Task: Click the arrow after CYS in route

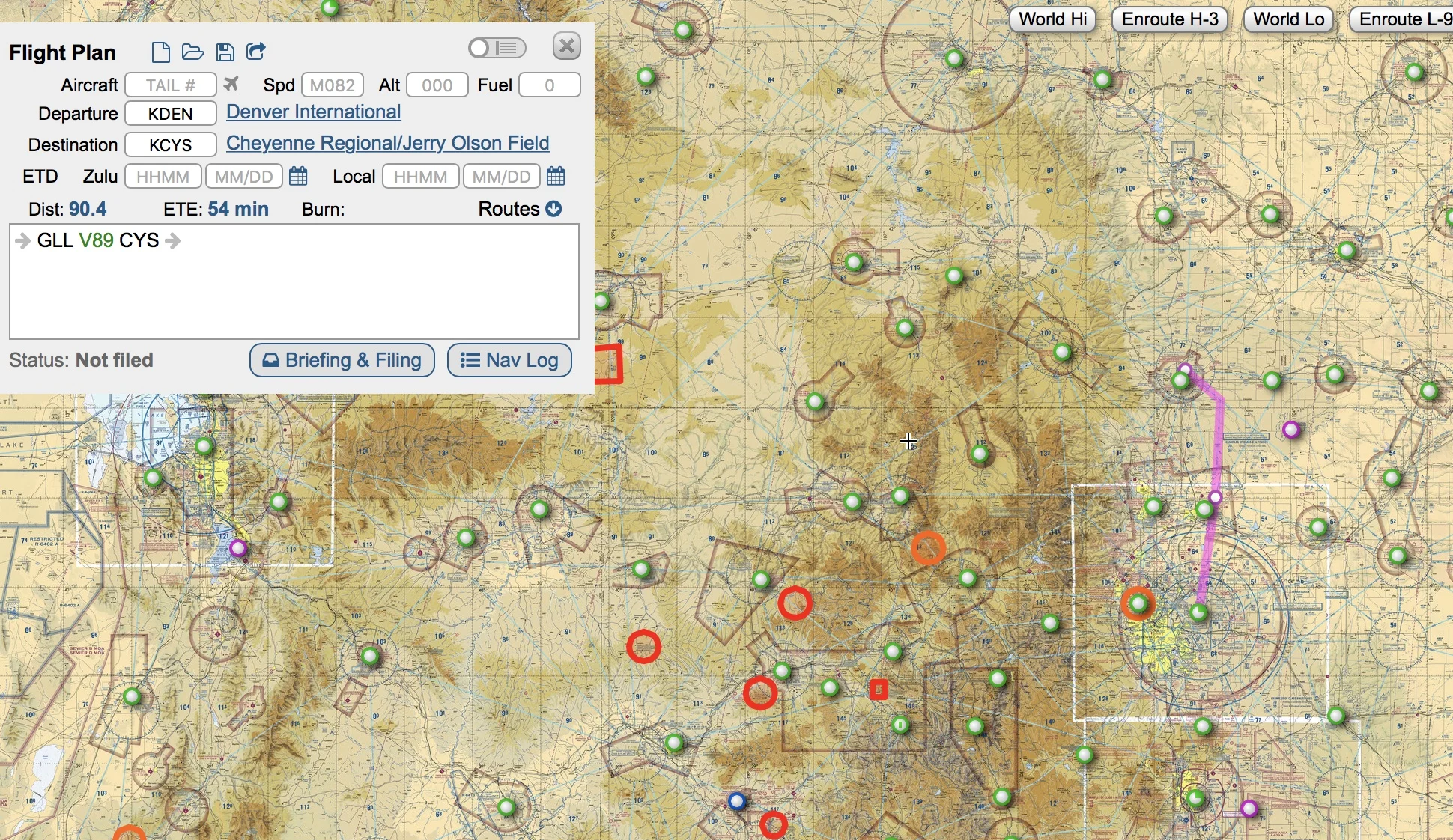Action: [x=173, y=241]
